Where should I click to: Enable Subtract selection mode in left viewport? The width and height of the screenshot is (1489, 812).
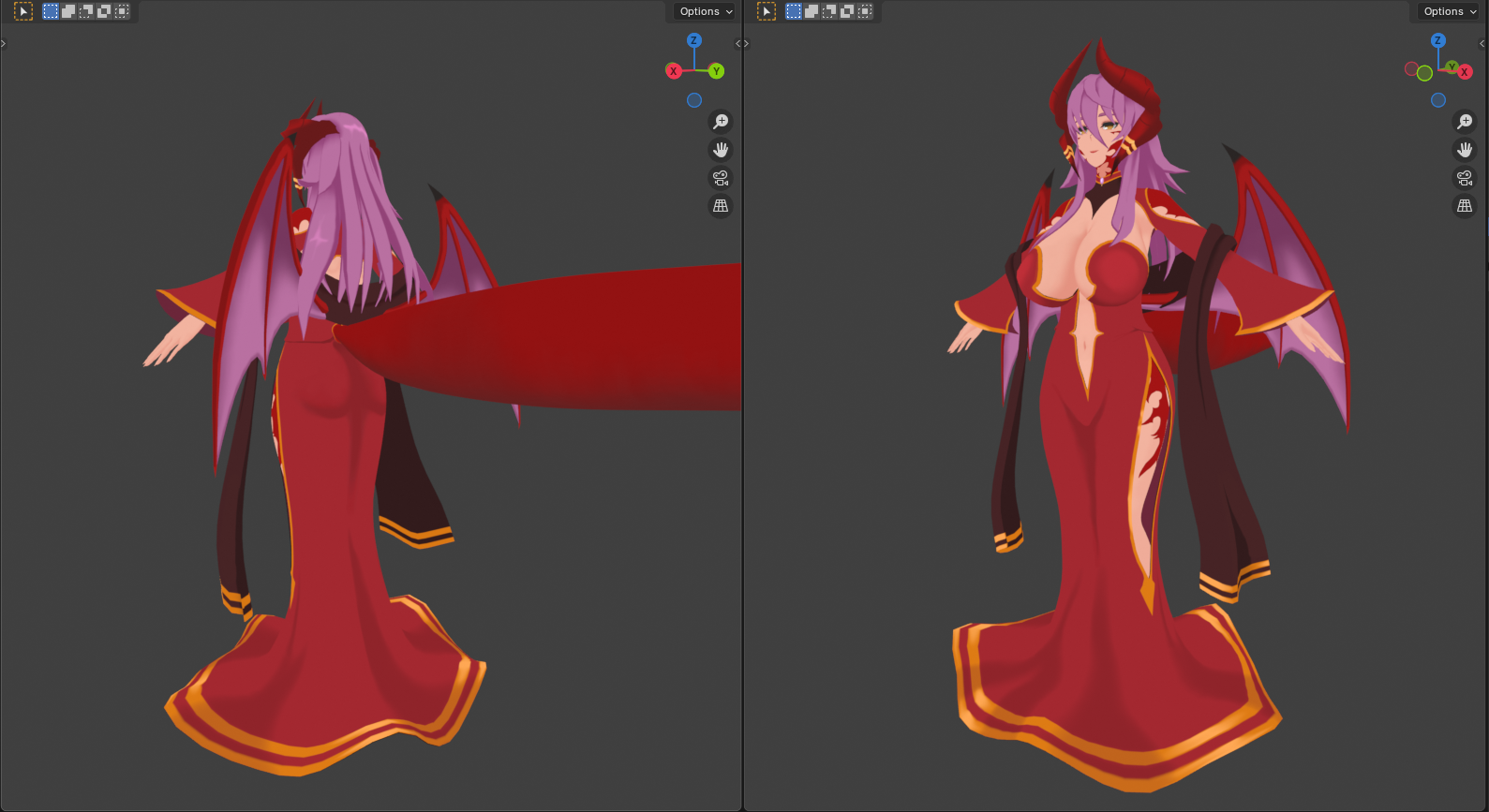click(x=86, y=11)
